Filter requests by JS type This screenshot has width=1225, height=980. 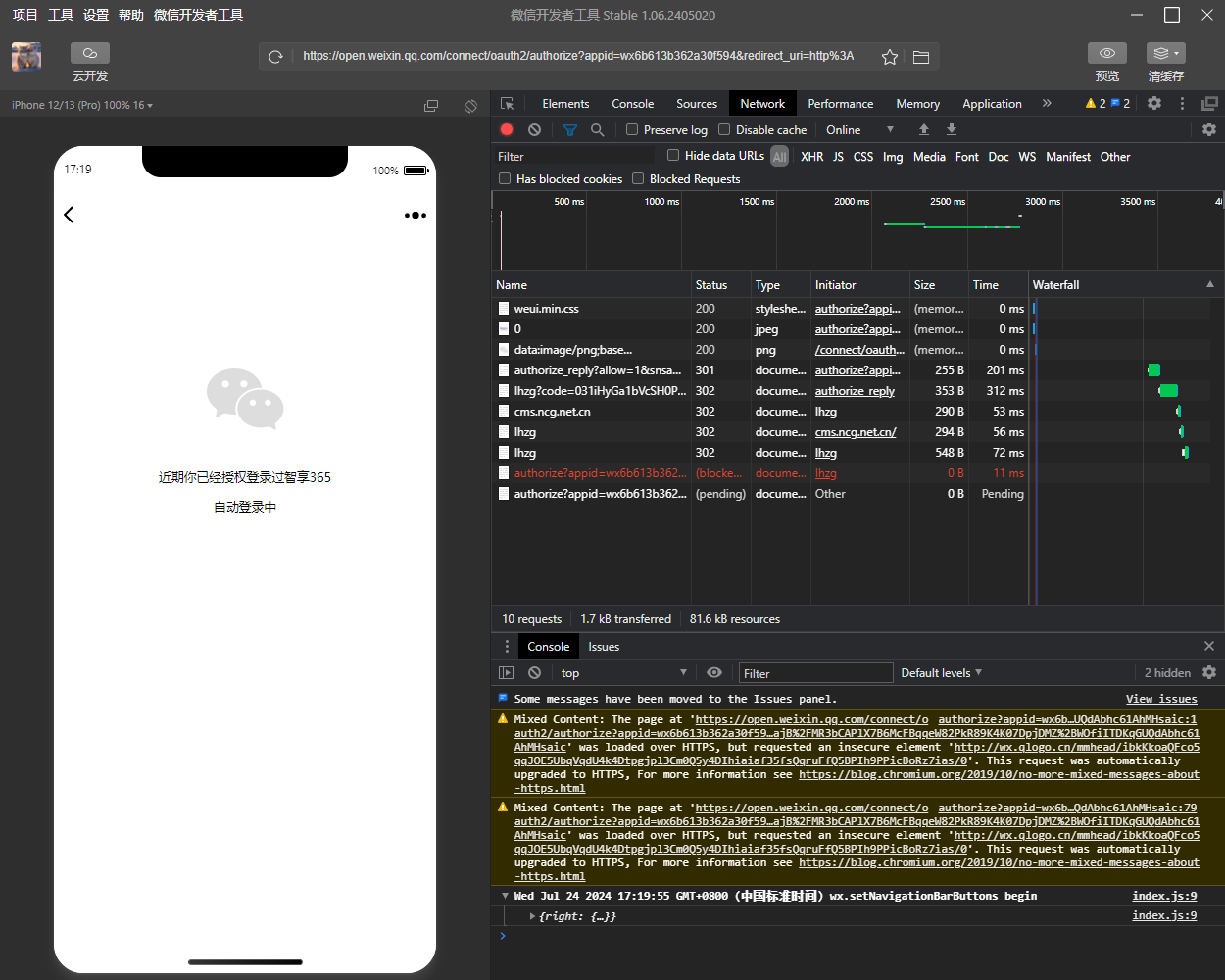click(838, 157)
